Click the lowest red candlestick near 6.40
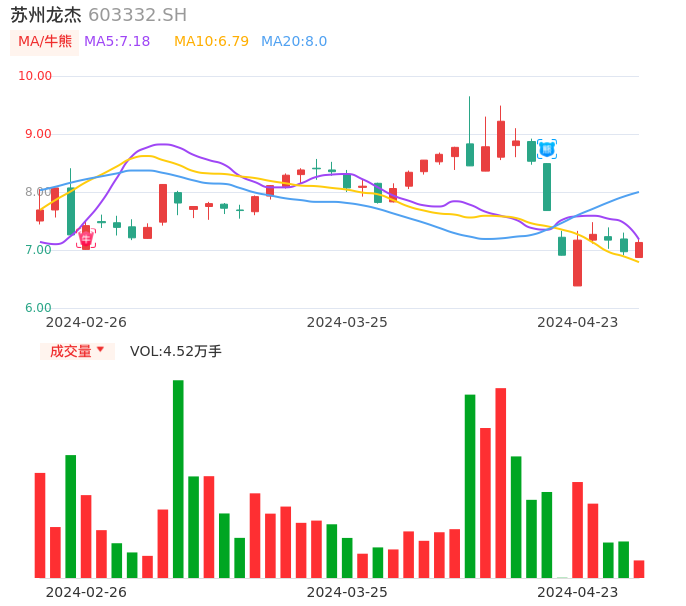The width and height of the screenshot is (686, 606). [577, 263]
